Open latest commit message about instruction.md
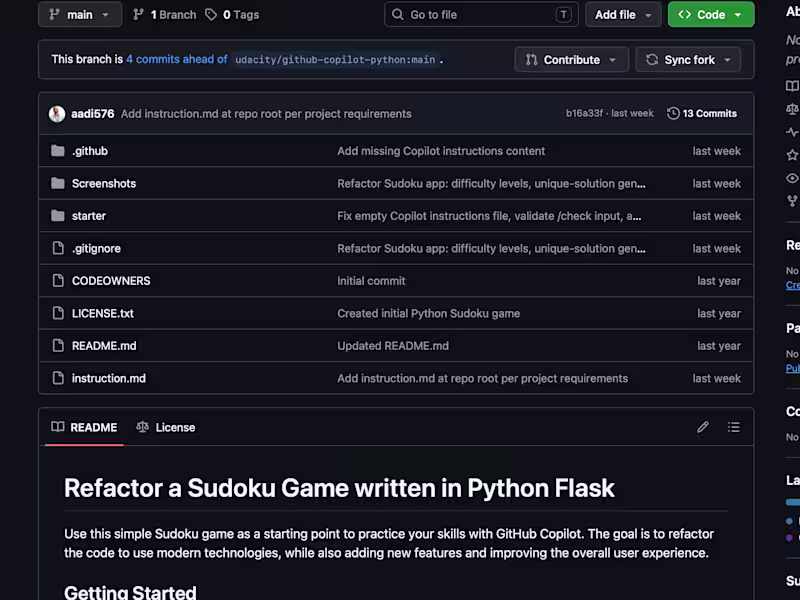800x600 pixels. pyautogui.click(x=266, y=114)
